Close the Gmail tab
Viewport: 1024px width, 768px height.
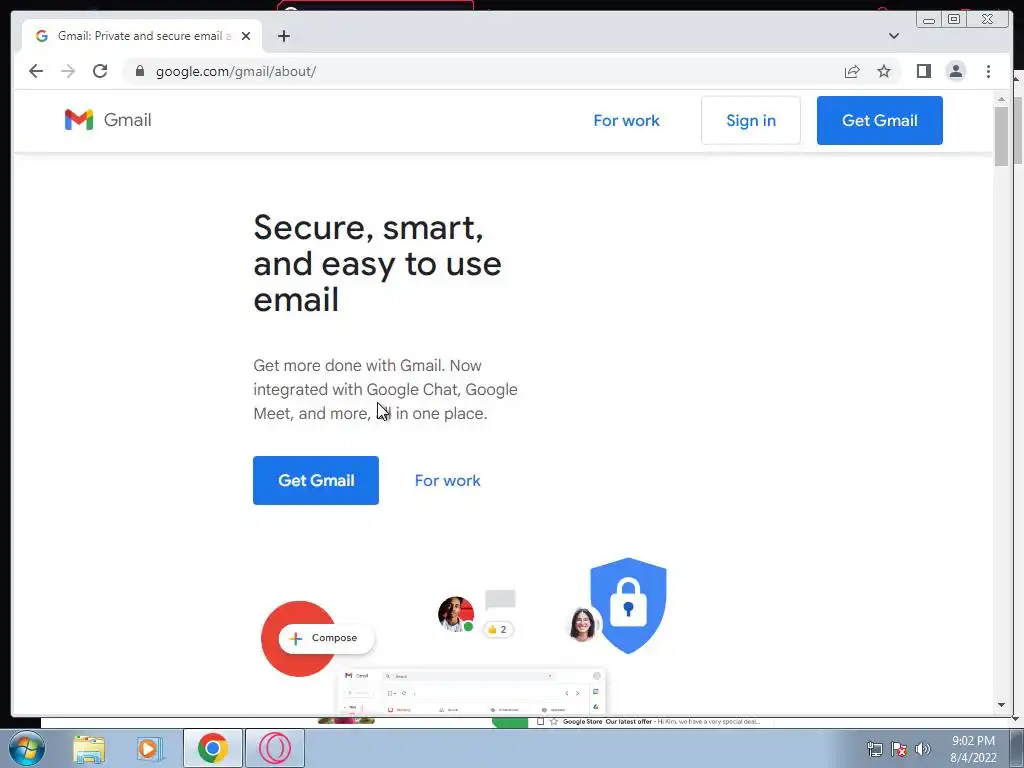point(246,36)
